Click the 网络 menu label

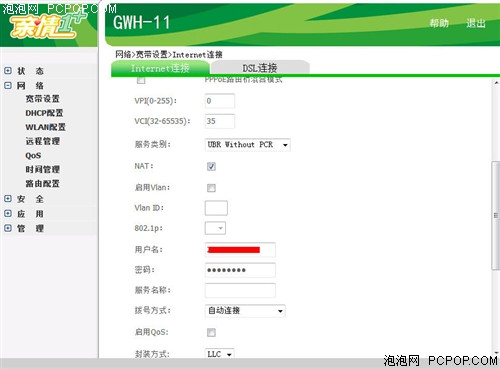(30, 86)
